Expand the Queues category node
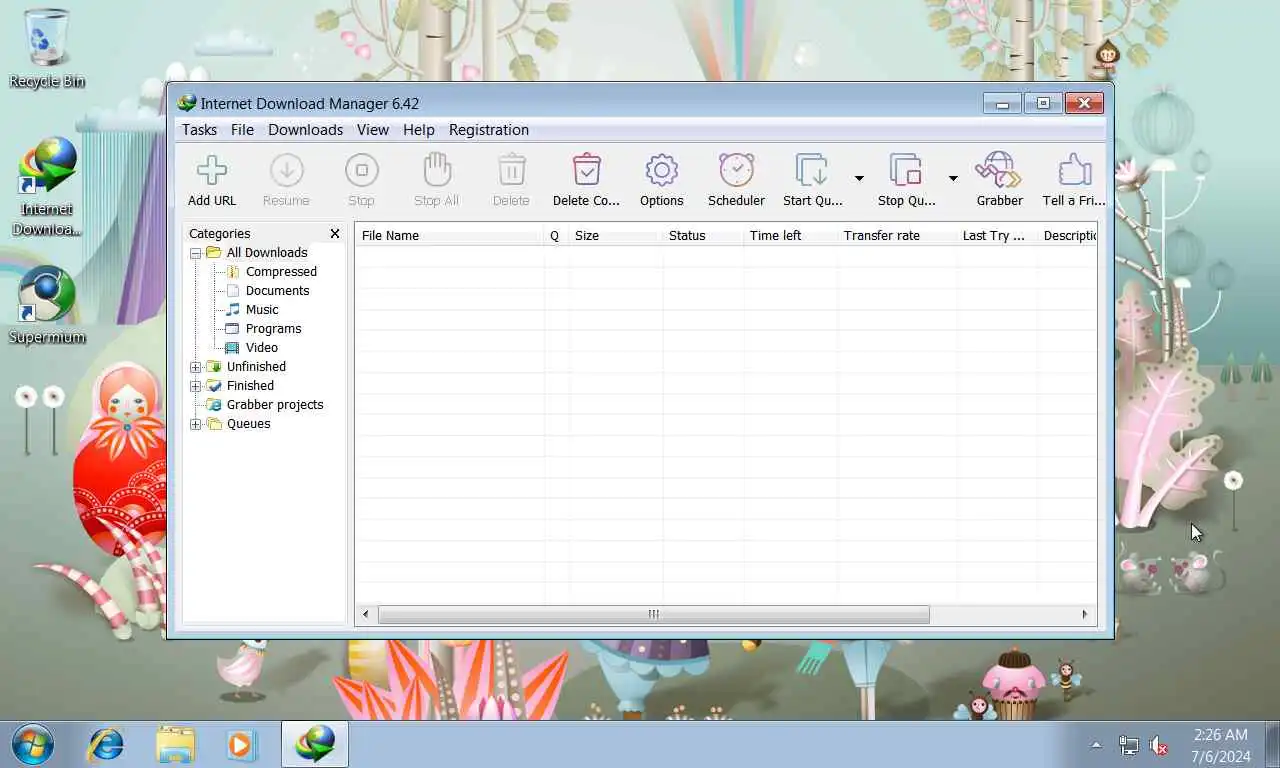 196,424
